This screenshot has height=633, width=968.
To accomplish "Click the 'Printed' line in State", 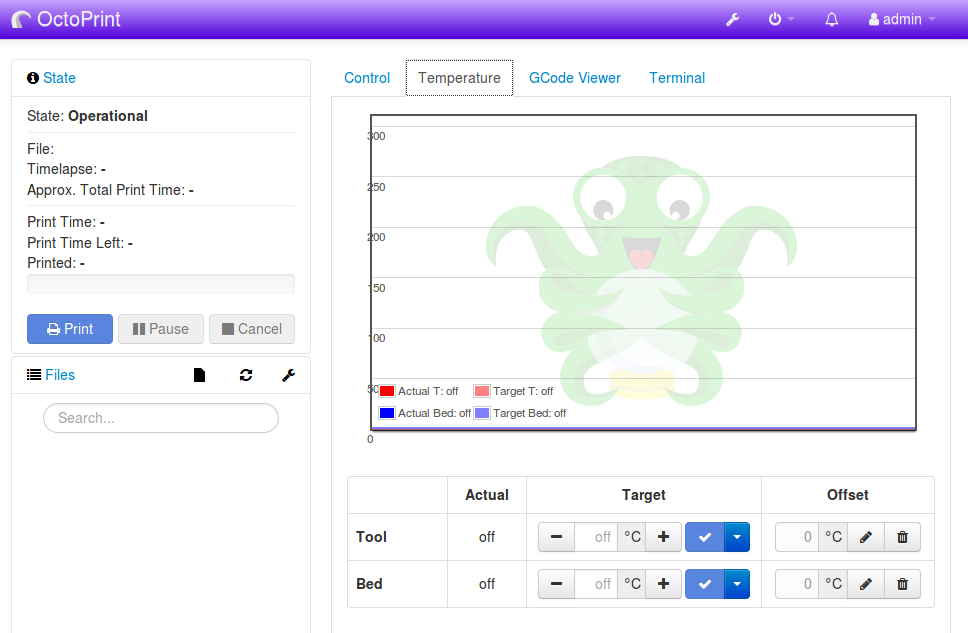I will (56, 263).
